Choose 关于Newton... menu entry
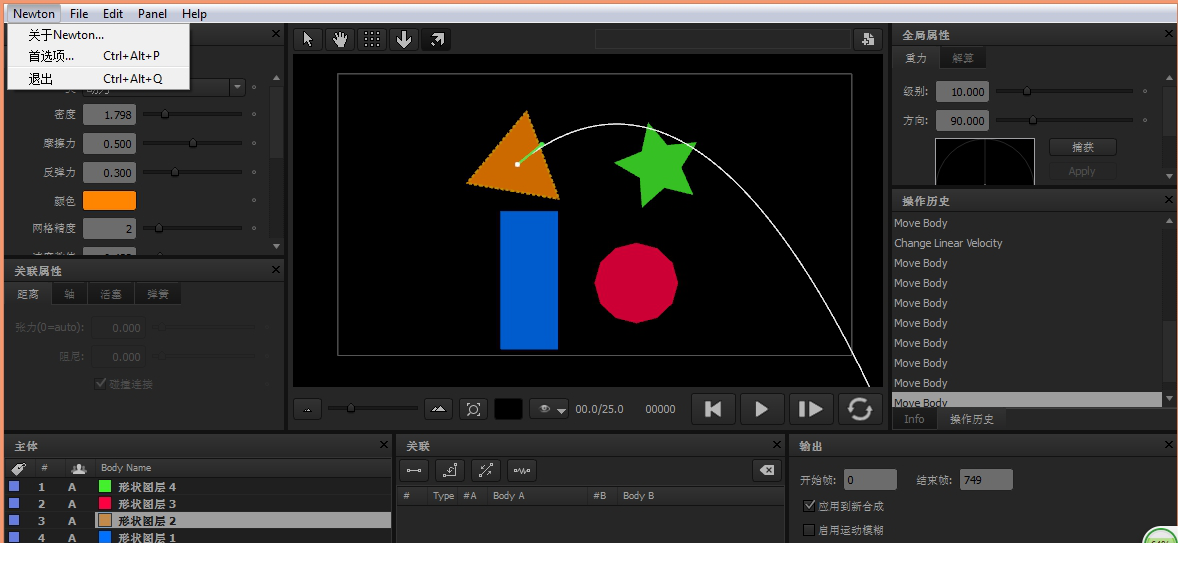The width and height of the screenshot is (1178, 564). [x=98, y=35]
